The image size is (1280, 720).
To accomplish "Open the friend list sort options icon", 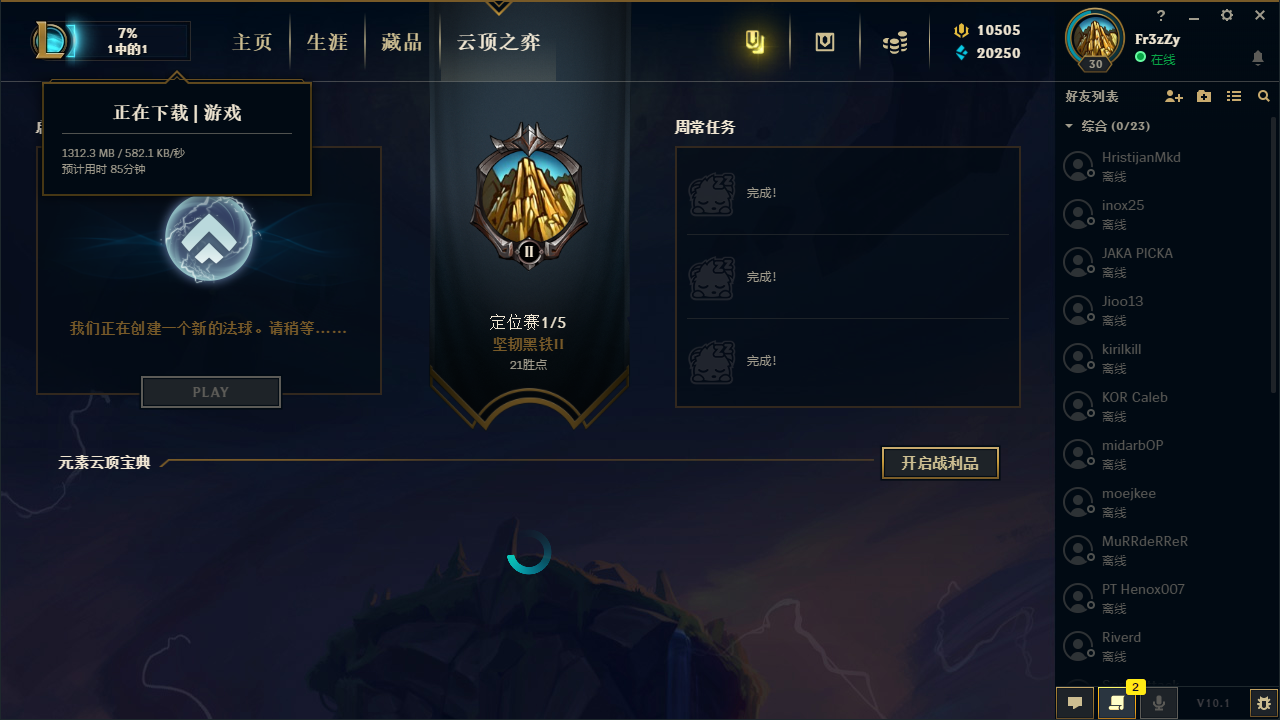I will (1234, 96).
